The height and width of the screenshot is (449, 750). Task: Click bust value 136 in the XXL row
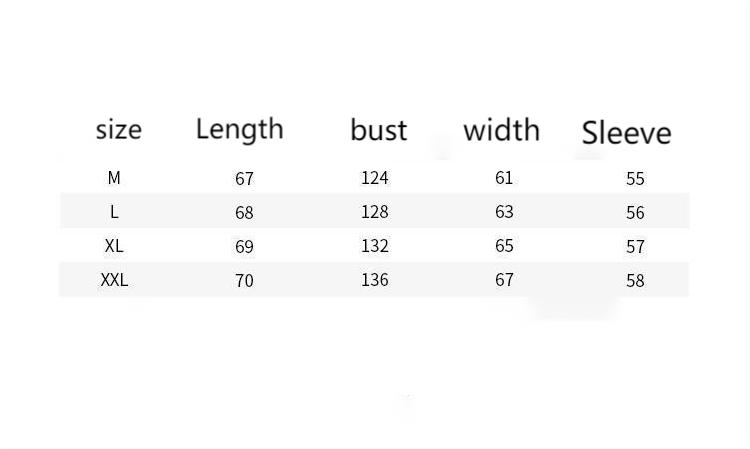click(374, 280)
